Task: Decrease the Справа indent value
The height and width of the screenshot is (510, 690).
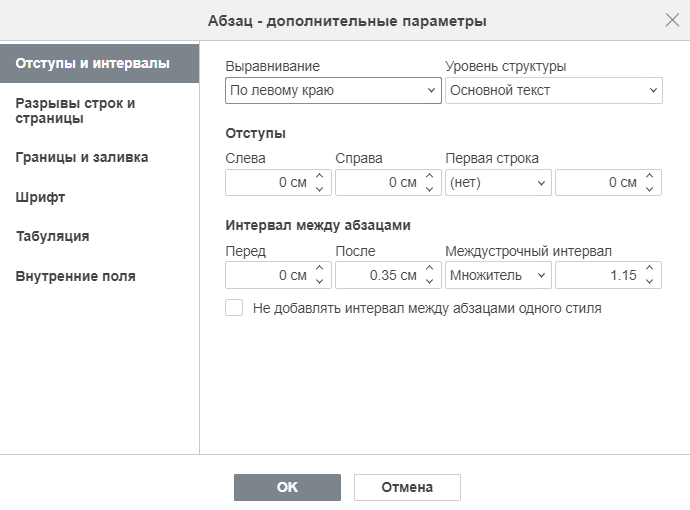Action: pos(430,189)
